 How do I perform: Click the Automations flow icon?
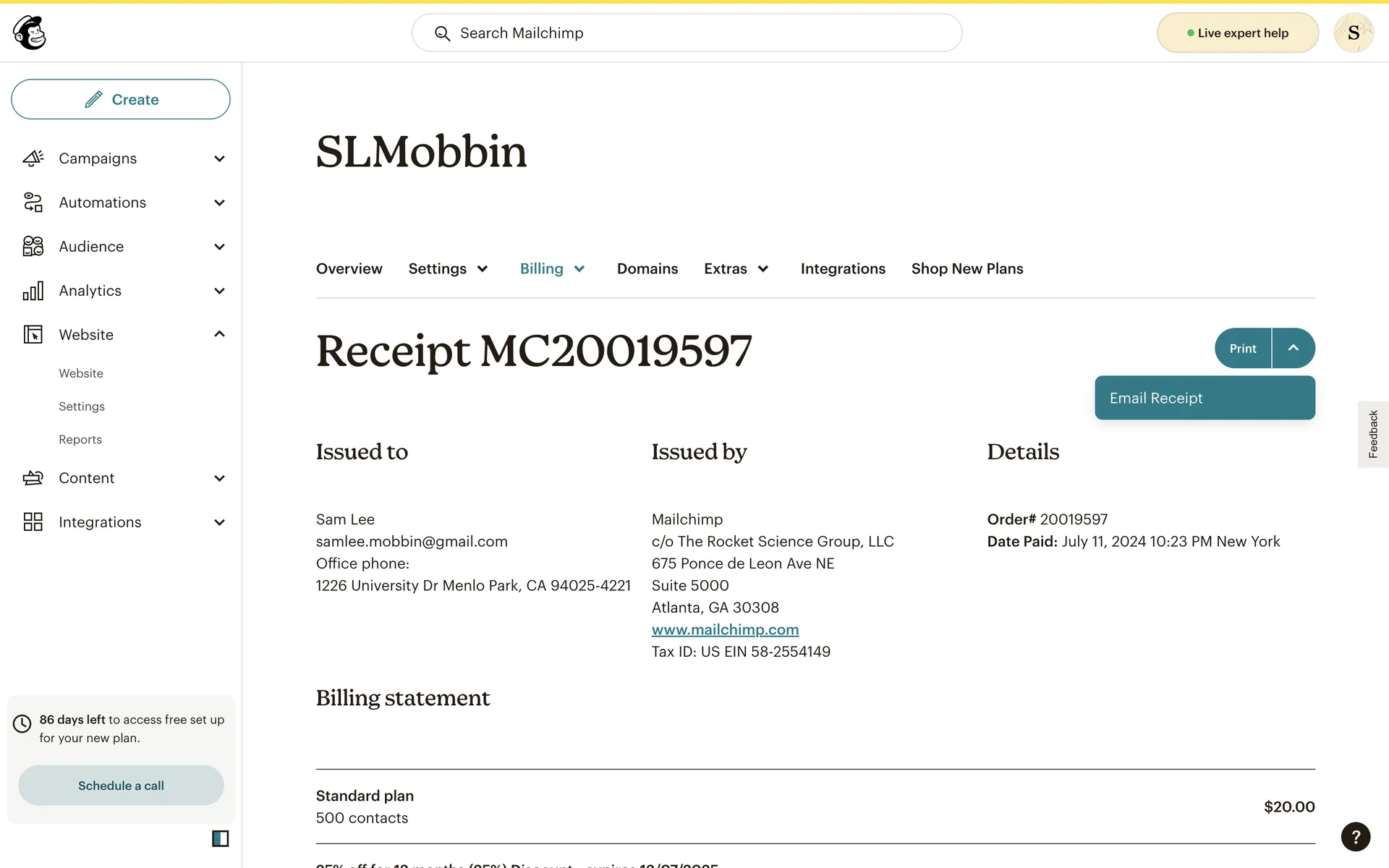(33, 203)
